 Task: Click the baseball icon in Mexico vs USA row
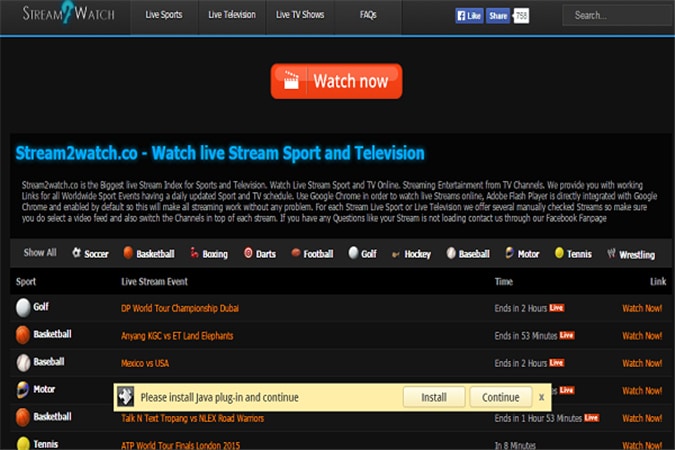click(23, 363)
